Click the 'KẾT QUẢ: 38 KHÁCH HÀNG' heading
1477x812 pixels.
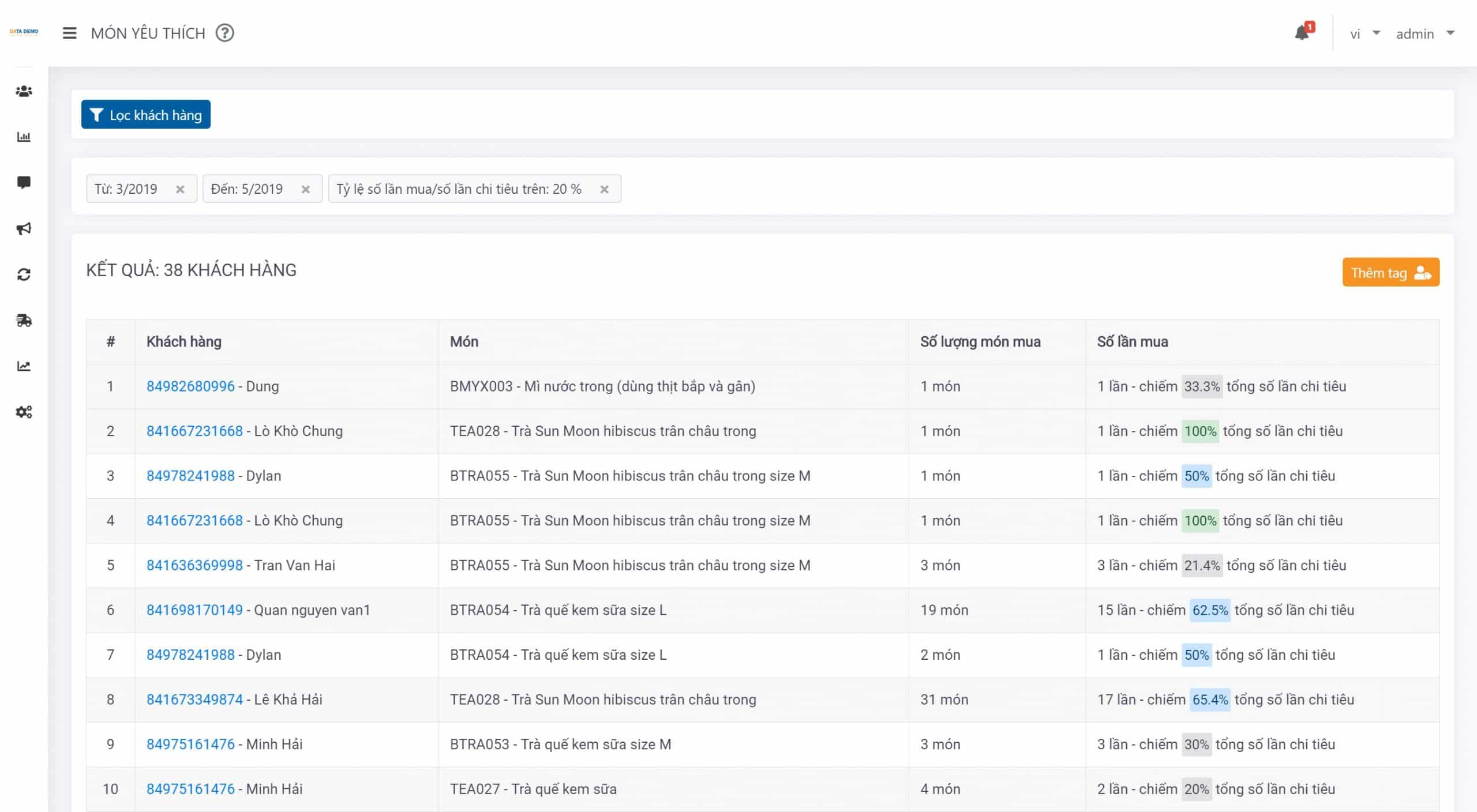pyautogui.click(x=191, y=270)
